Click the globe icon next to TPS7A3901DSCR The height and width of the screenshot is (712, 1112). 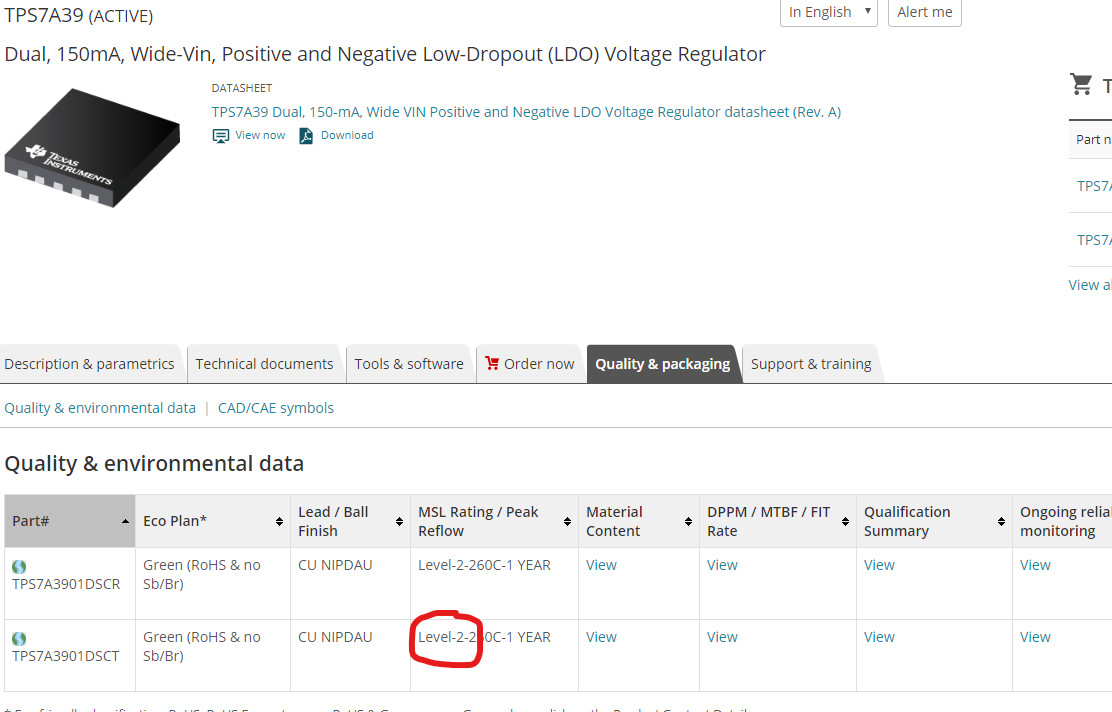click(x=19, y=567)
